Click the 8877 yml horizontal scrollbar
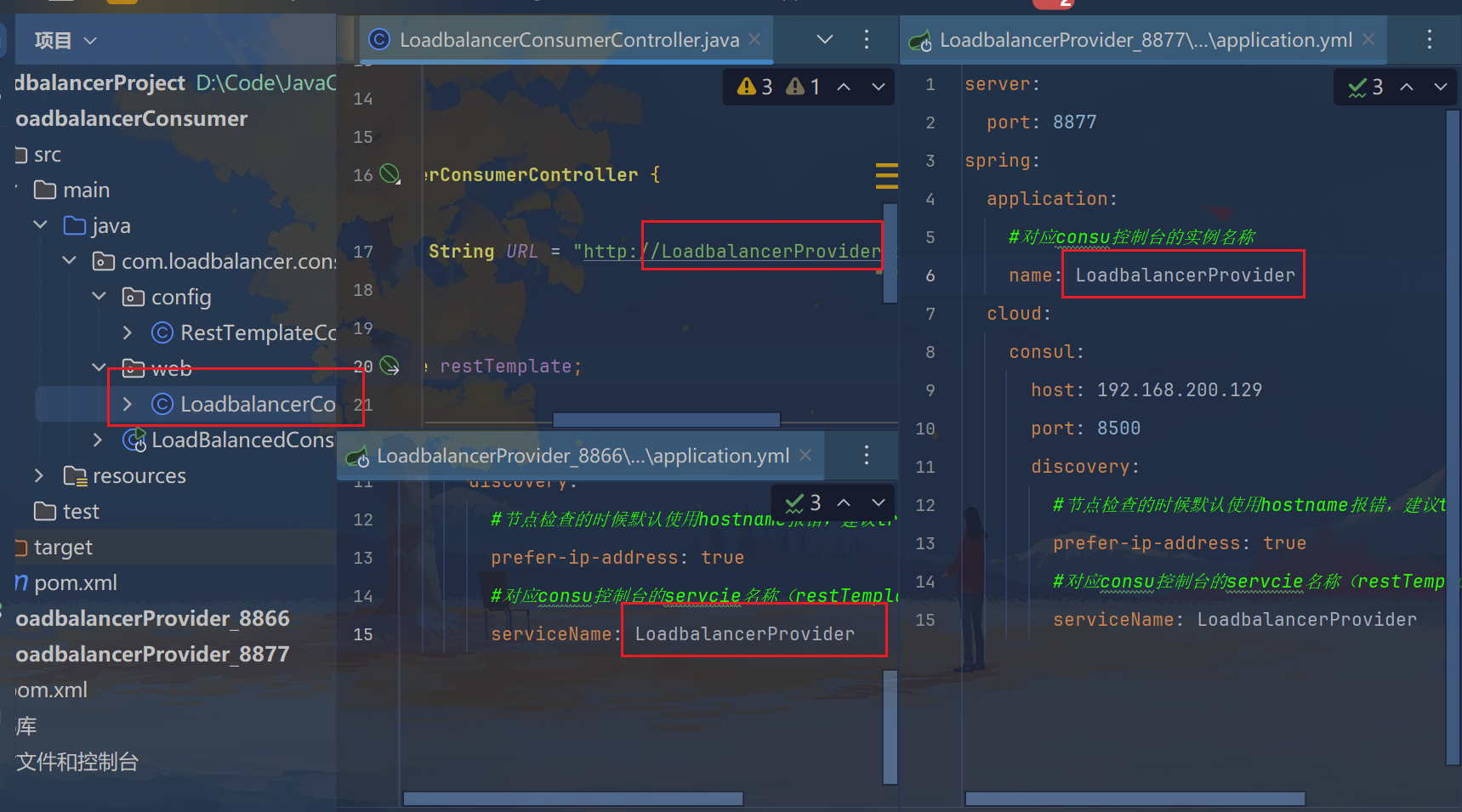Image resolution: width=1462 pixels, height=812 pixels. pyautogui.click(x=1135, y=798)
